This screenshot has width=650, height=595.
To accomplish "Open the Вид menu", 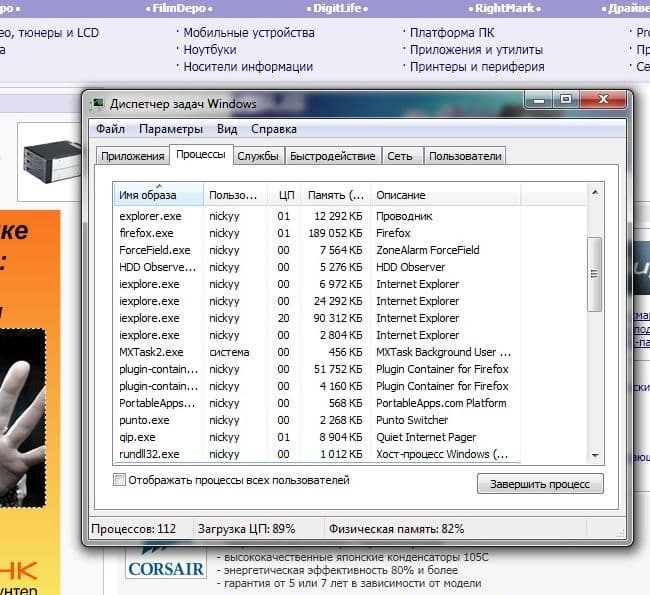I will (227, 129).
